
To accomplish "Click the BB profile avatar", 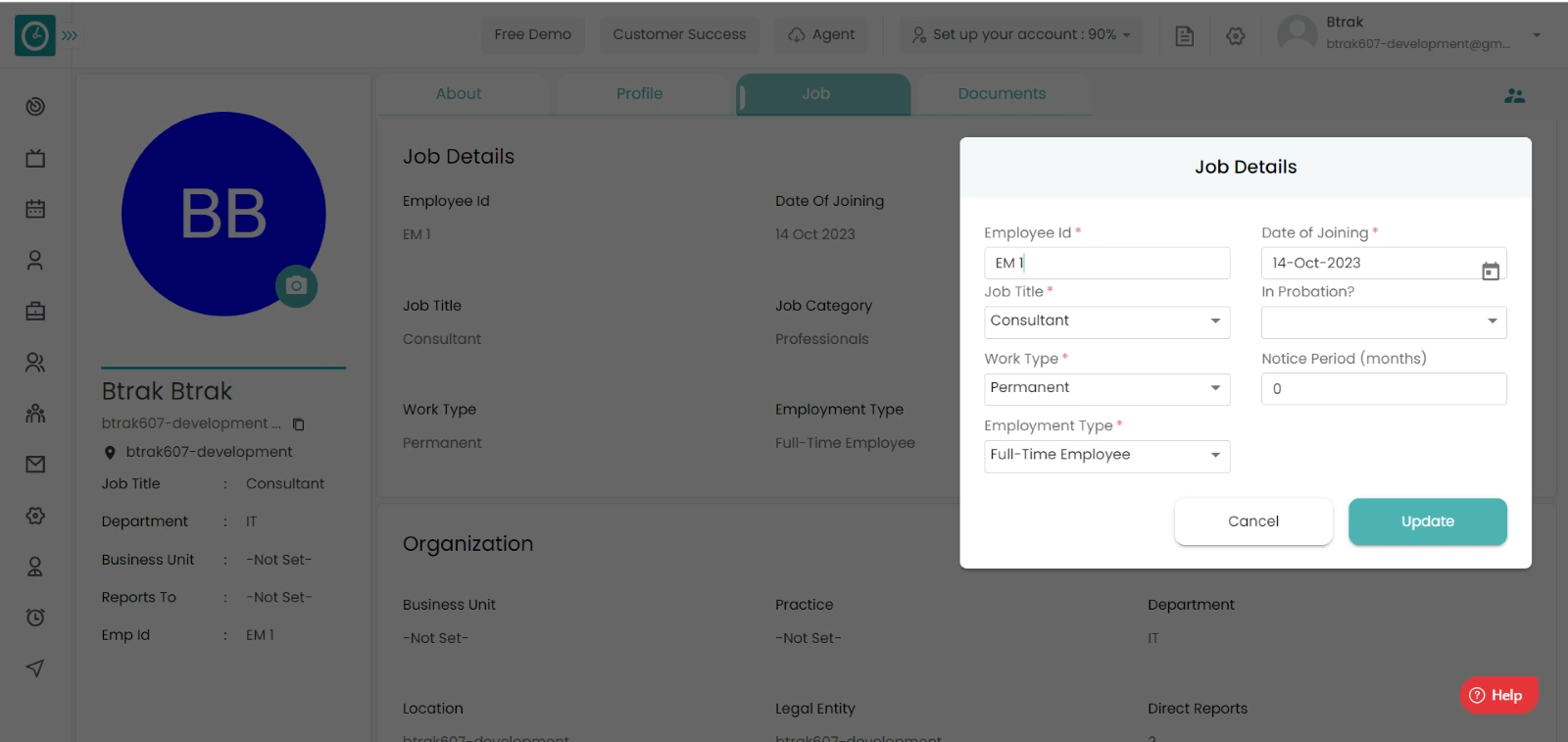I will [223, 214].
